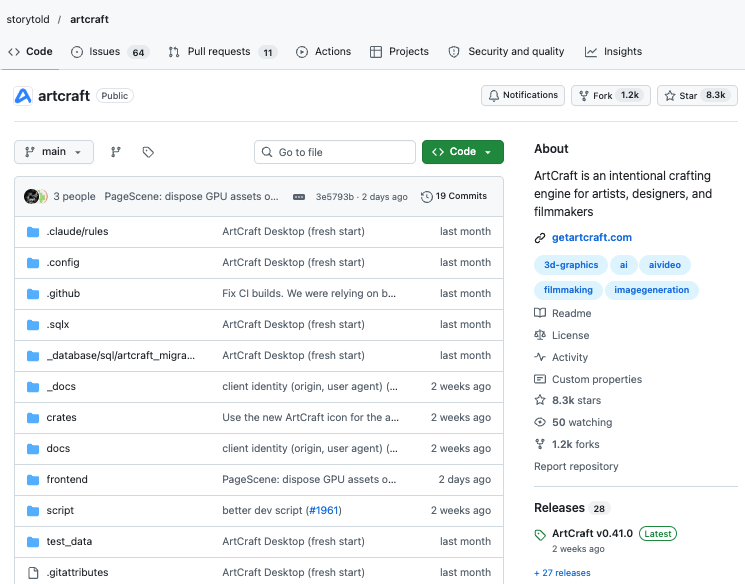Open the Actions tab
745x584 pixels.
(323, 52)
